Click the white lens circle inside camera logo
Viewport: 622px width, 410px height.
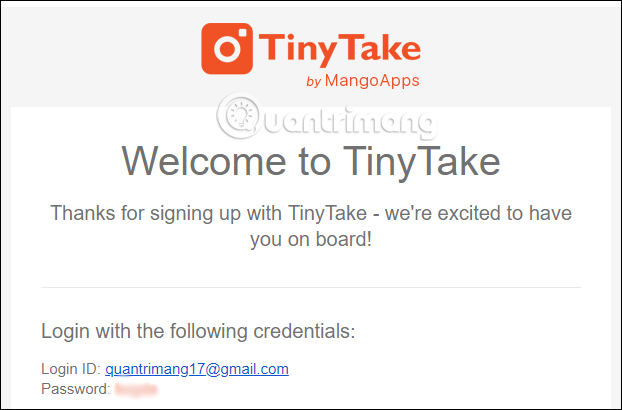tap(227, 49)
